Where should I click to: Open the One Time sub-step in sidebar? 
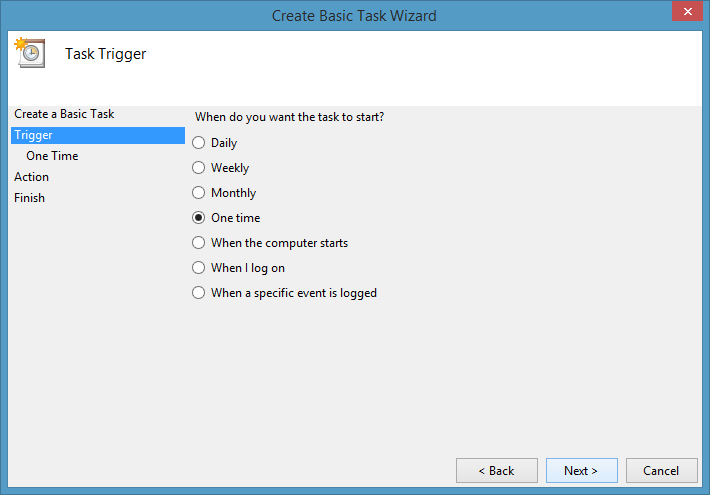click(x=52, y=156)
